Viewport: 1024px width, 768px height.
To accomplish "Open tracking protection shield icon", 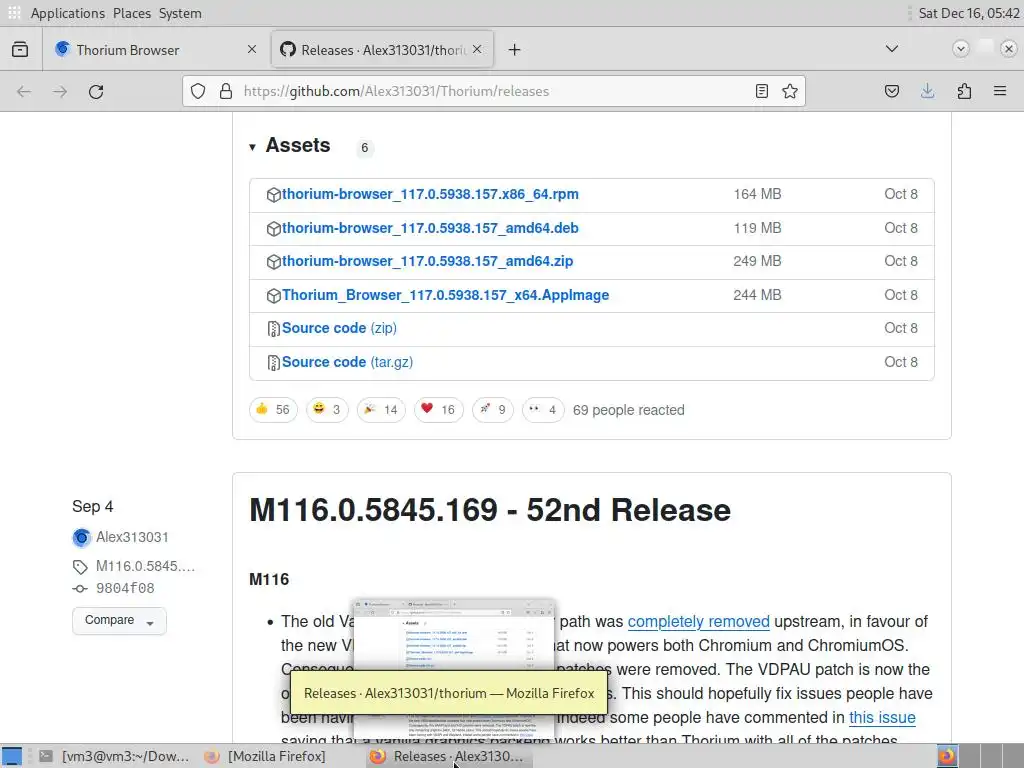I will (x=198, y=91).
